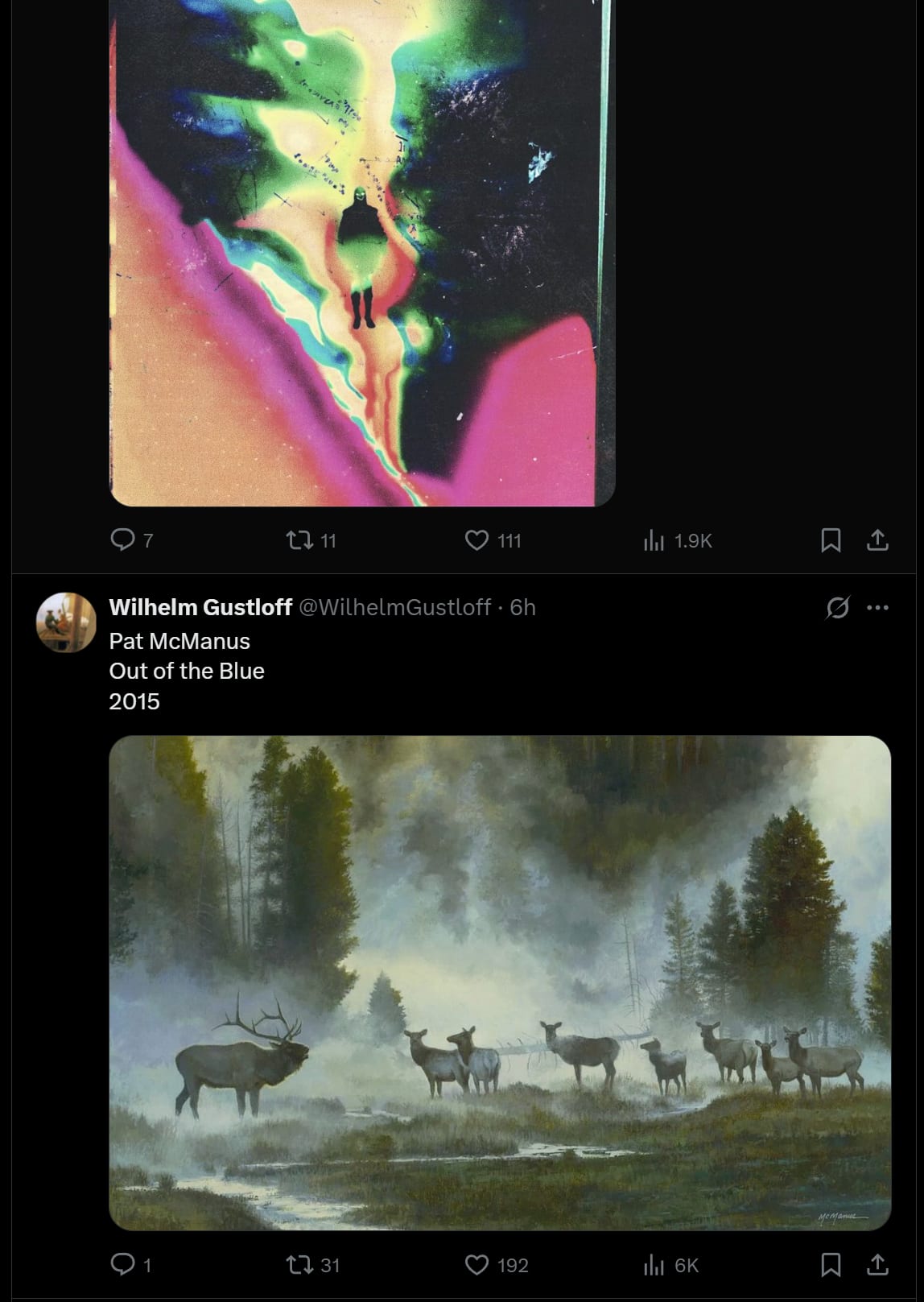Bookmark the Pat McManus painting post

tap(831, 1265)
